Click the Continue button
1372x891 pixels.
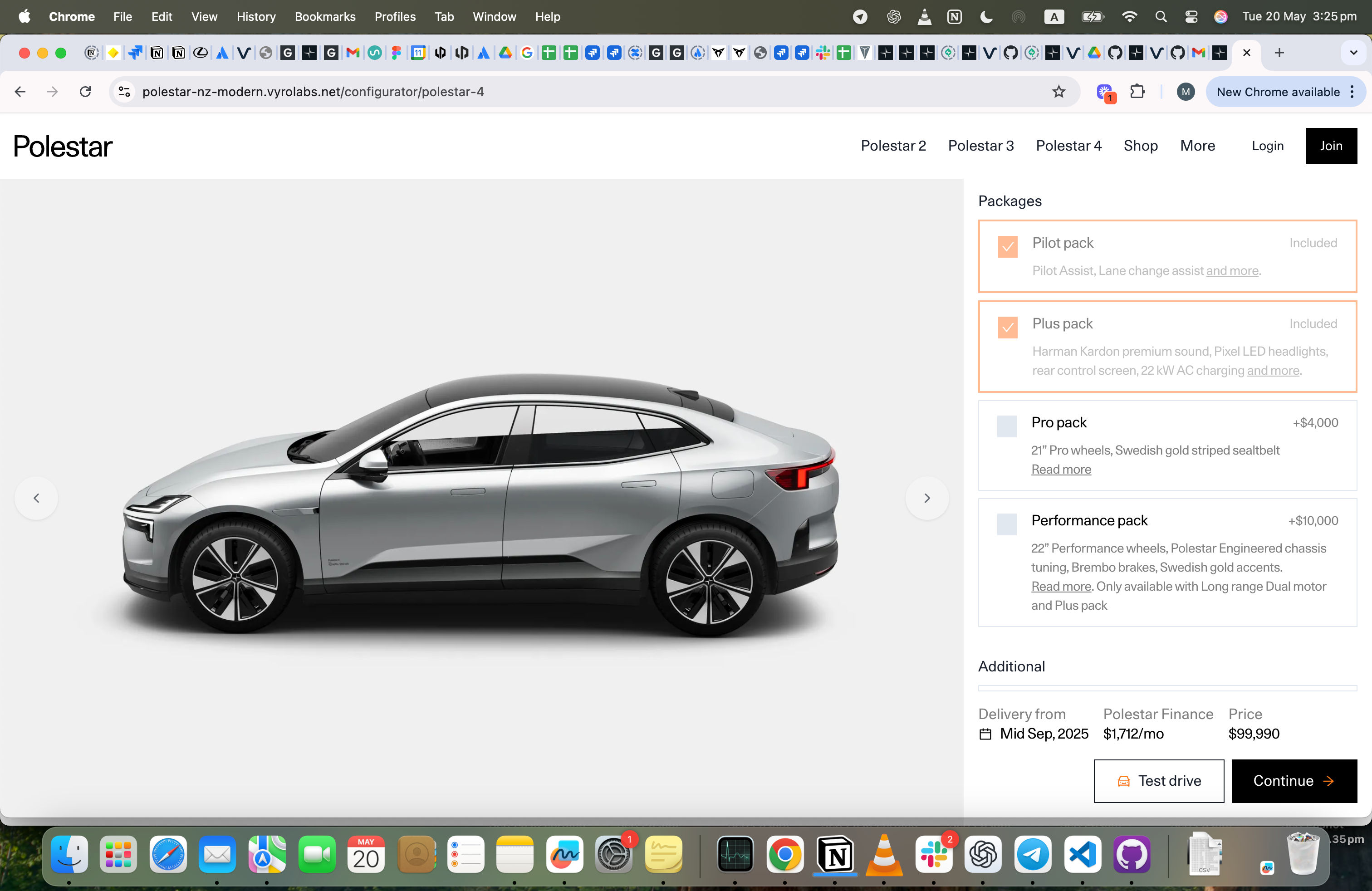[1294, 780]
